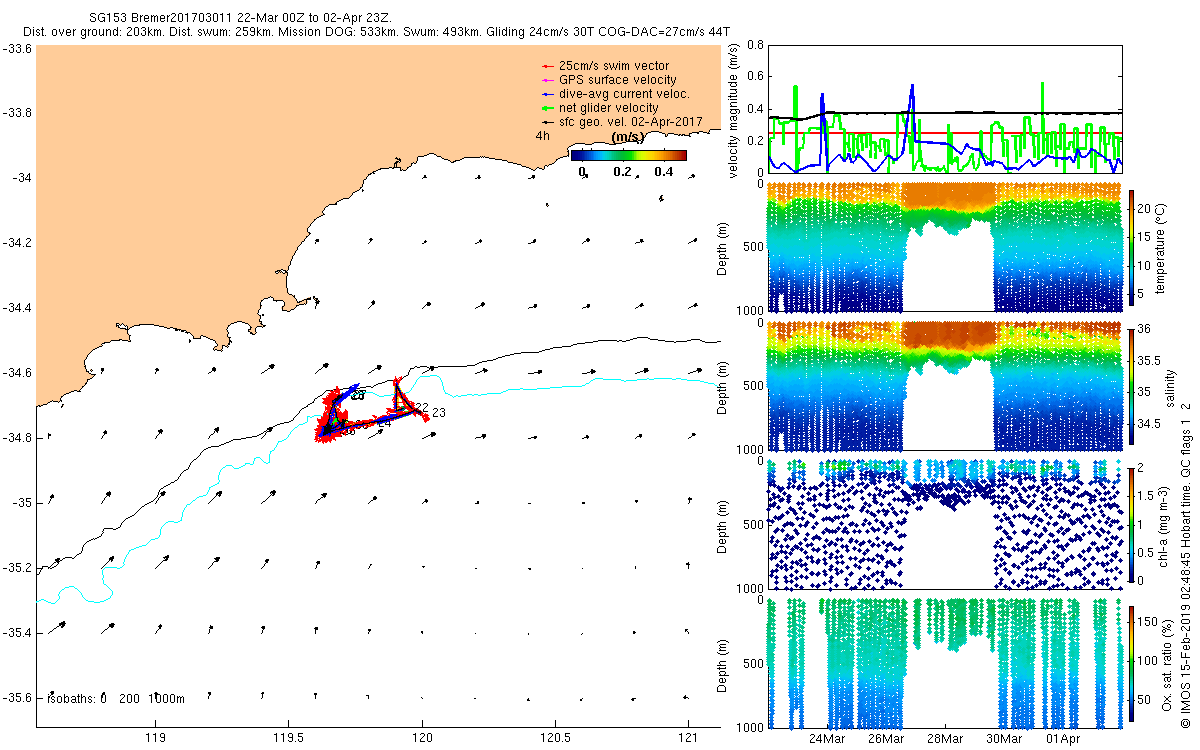The height and width of the screenshot is (750, 1200).
Task: Click the '121' longitude tick label
Action: pyautogui.click(x=689, y=739)
